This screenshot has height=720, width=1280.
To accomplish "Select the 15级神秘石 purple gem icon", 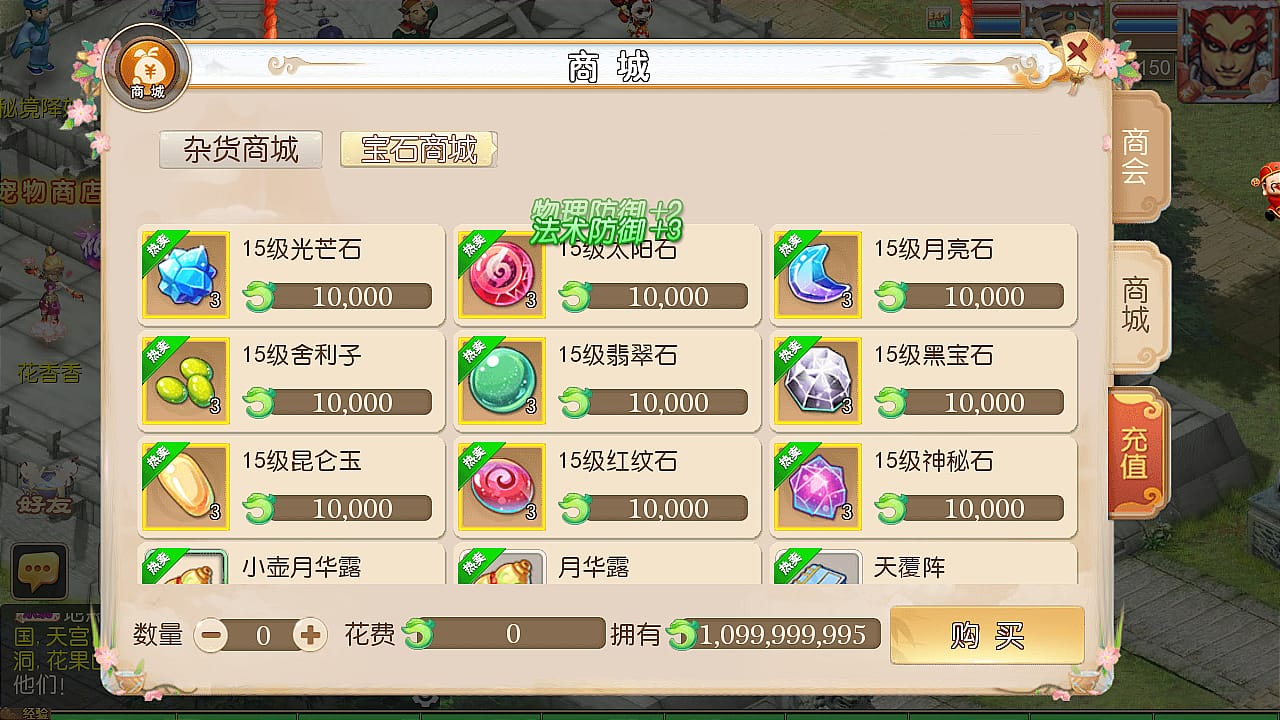I will tap(818, 486).
